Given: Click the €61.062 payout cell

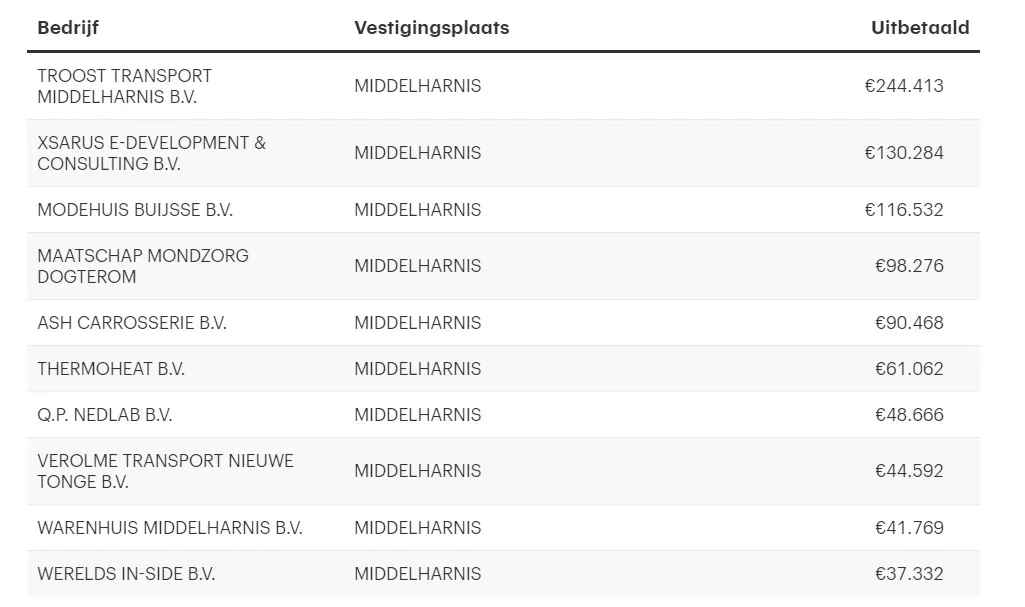Looking at the screenshot, I should pos(909,369).
